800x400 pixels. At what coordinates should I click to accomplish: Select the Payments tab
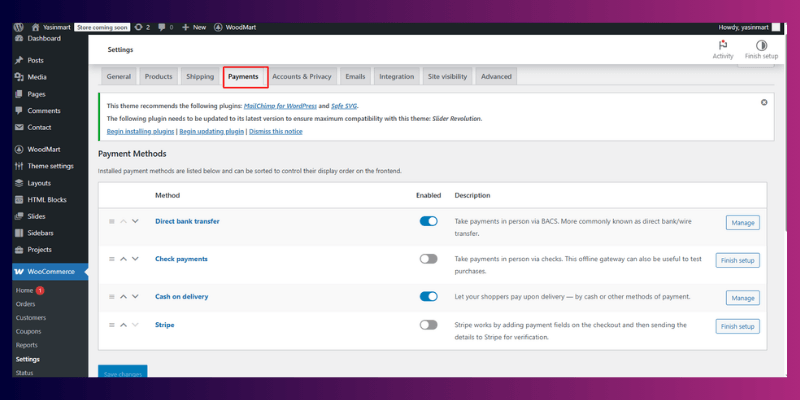243,77
